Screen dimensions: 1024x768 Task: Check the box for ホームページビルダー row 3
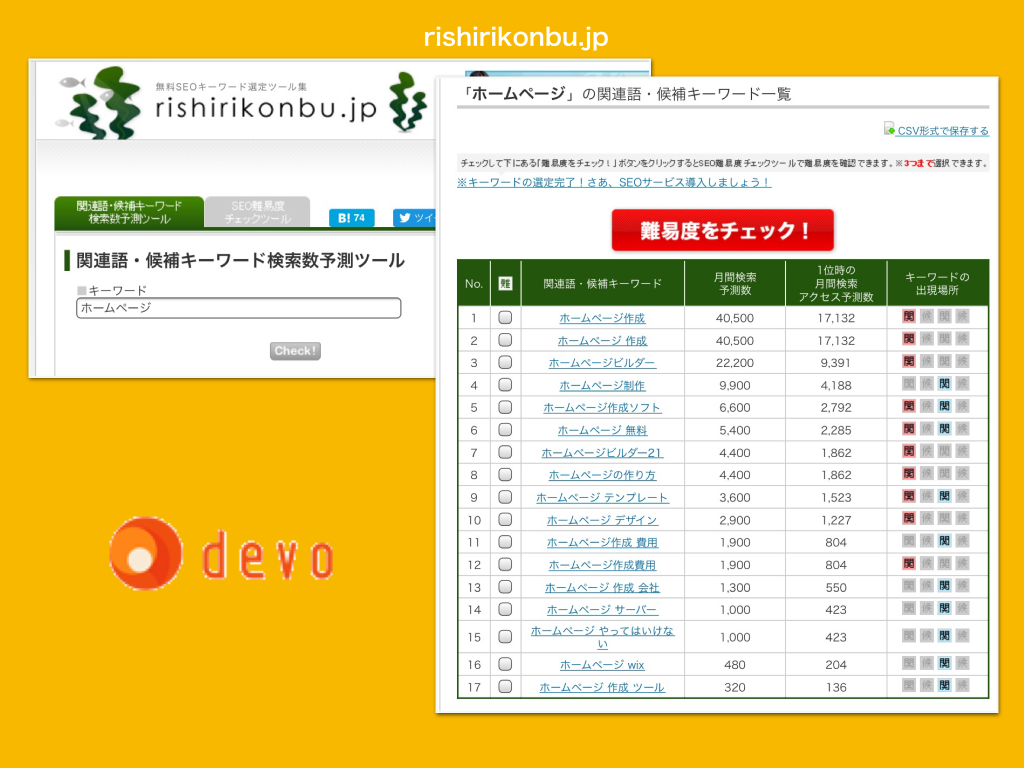[505, 362]
